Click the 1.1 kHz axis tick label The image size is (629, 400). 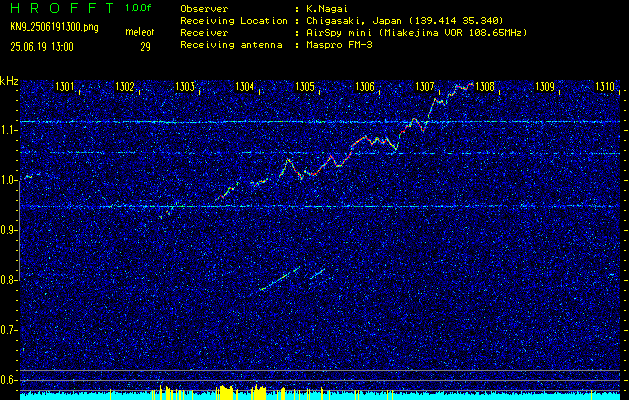(7, 130)
